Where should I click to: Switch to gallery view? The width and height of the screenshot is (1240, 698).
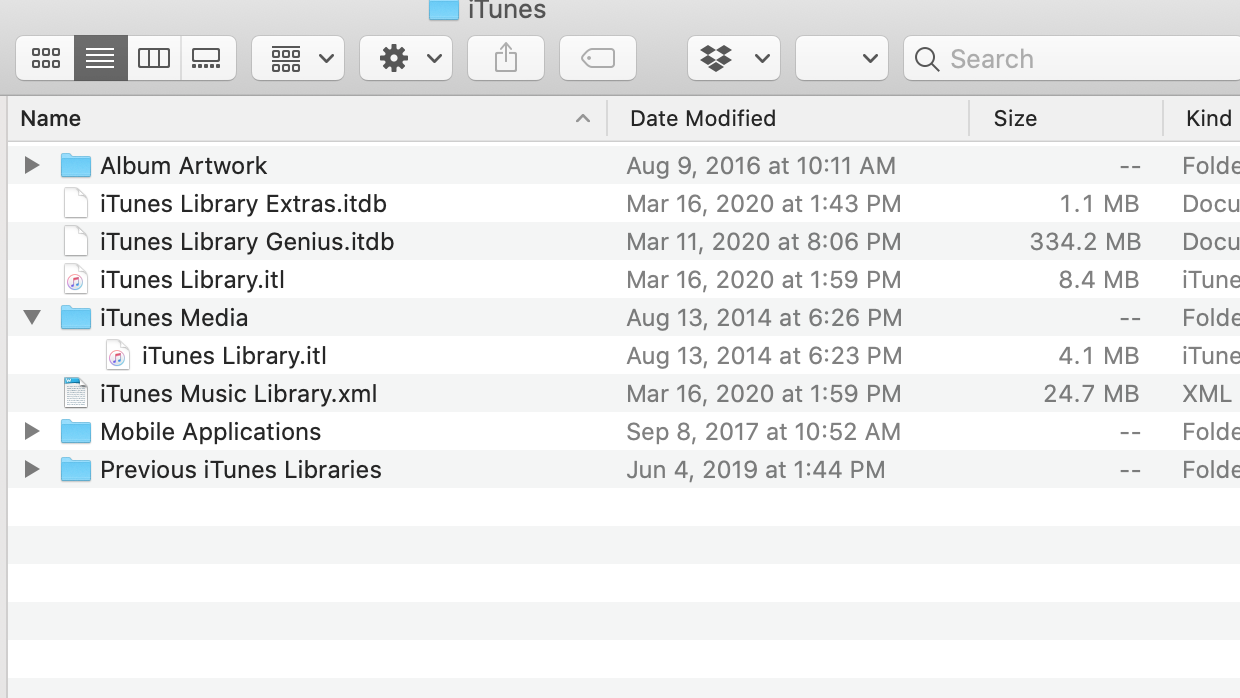208,59
